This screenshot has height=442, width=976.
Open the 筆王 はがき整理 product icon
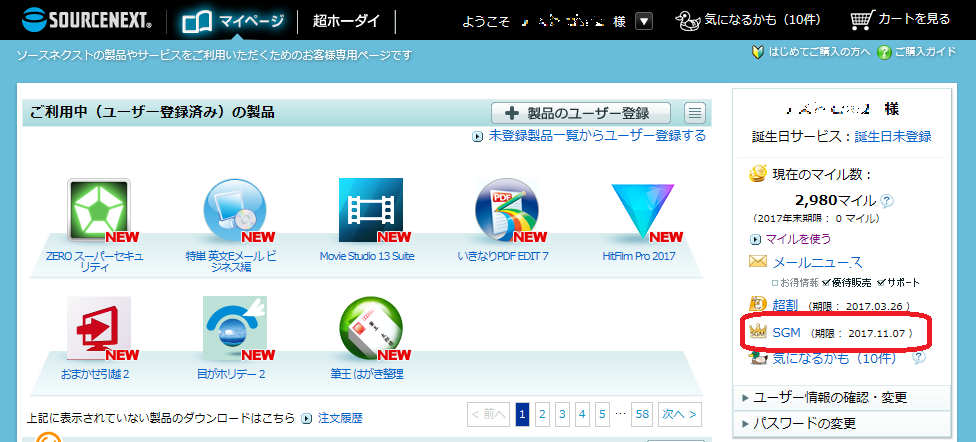371,328
